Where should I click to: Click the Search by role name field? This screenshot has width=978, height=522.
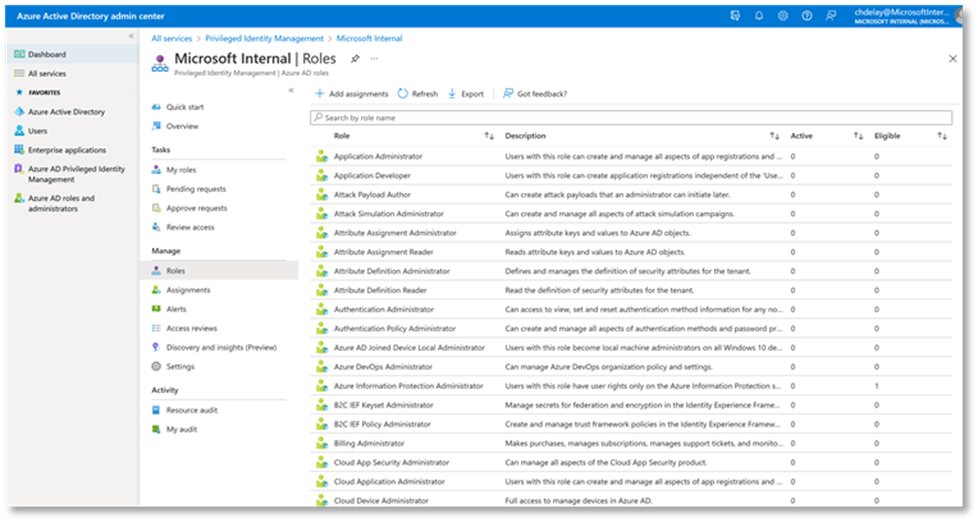[x=630, y=118]
